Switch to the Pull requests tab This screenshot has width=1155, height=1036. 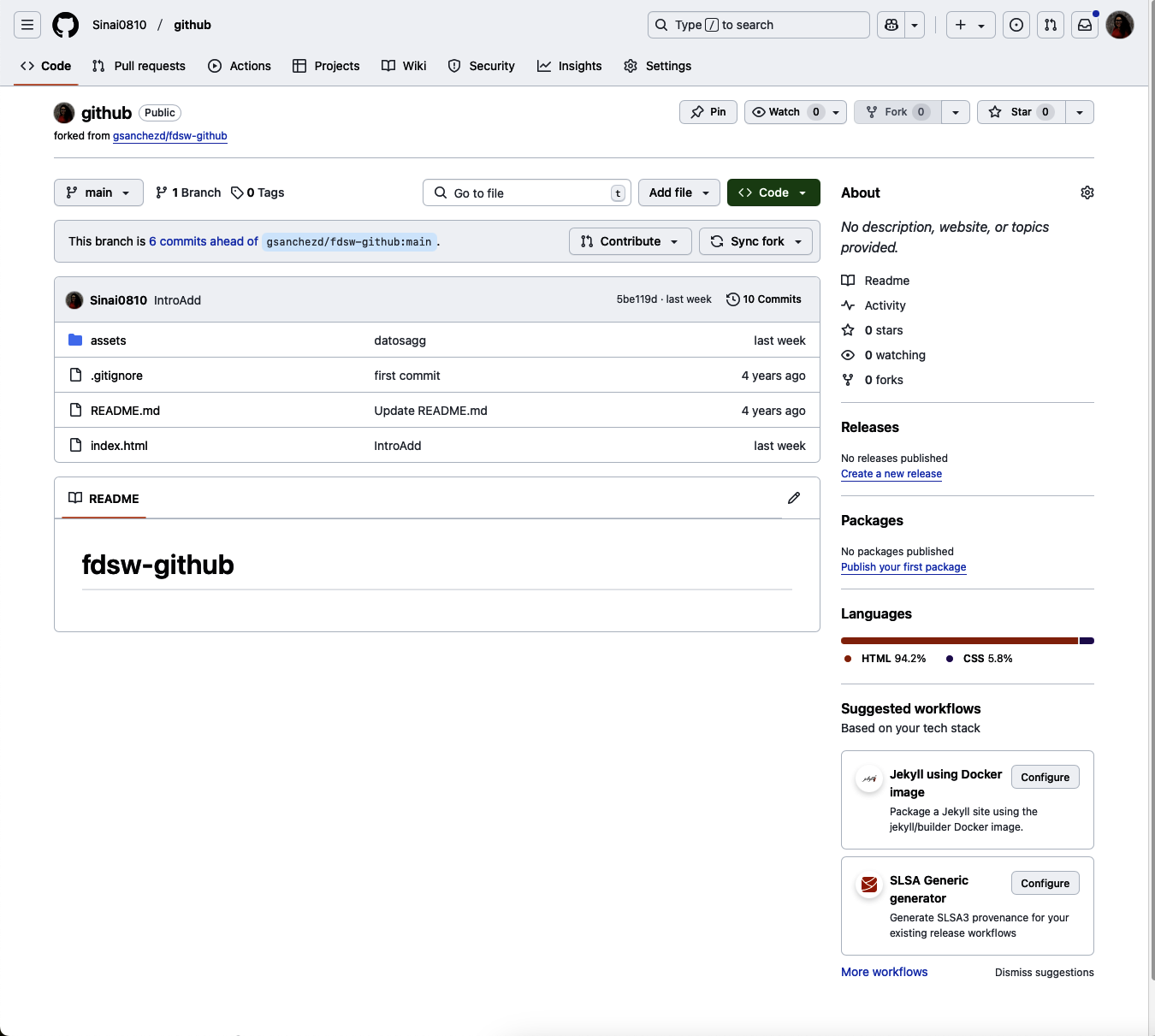tap(139, 66)
